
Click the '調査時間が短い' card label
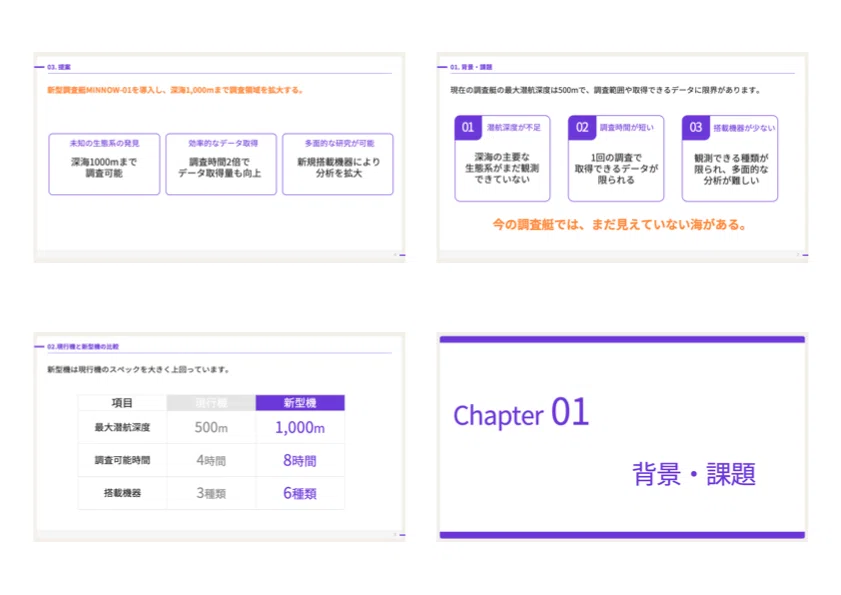pyautogui.click(x=626, y=128)
